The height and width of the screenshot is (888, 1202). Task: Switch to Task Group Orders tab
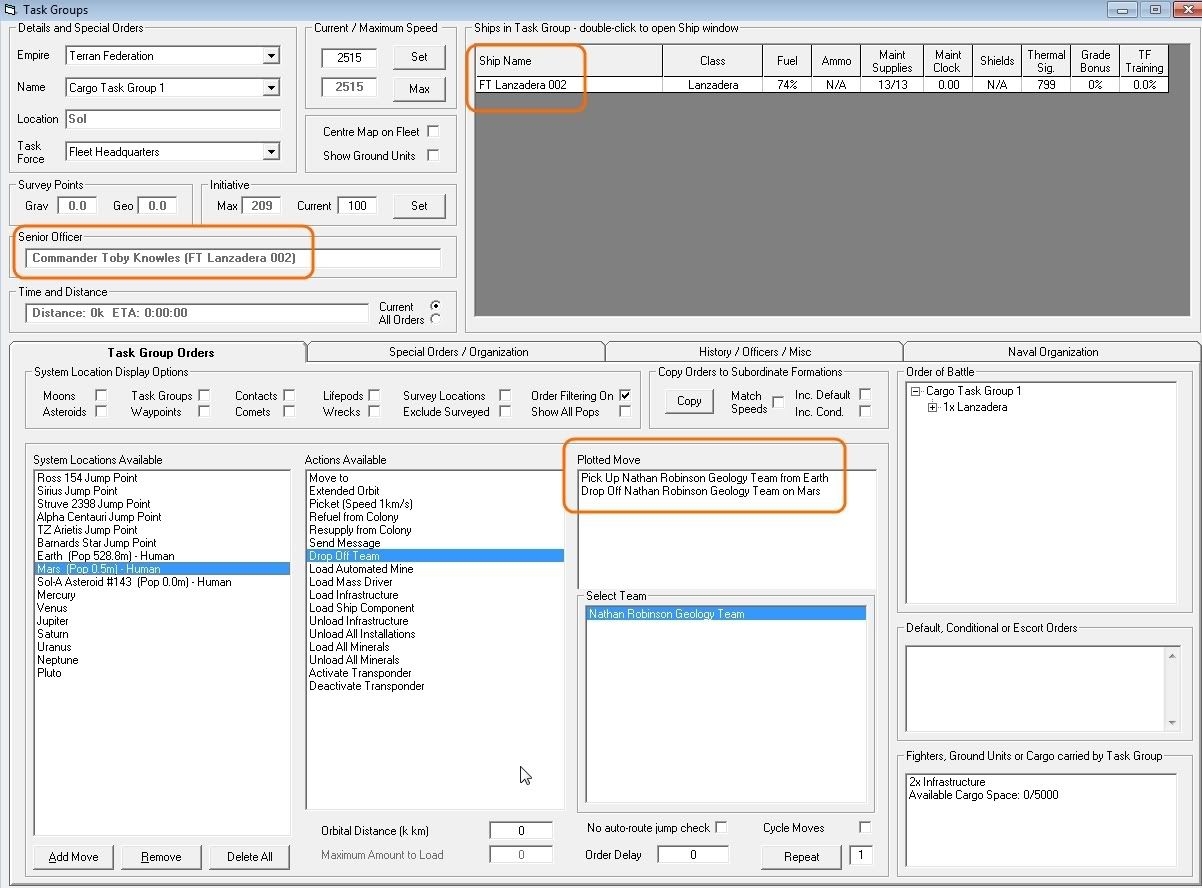point(160,352)
